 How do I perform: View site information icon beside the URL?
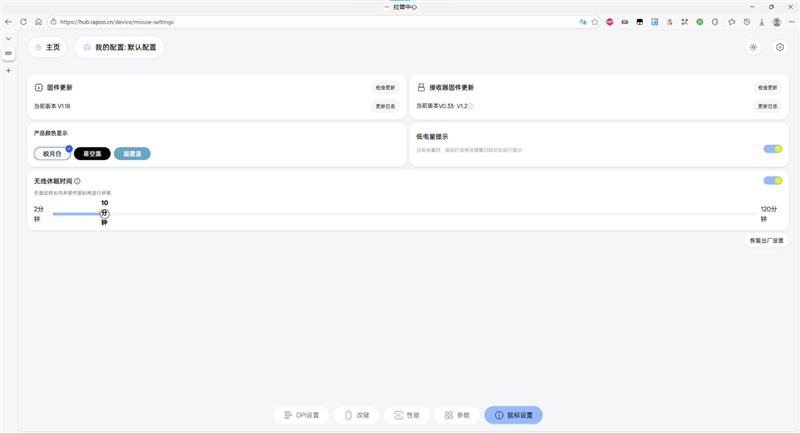[54, 22]
